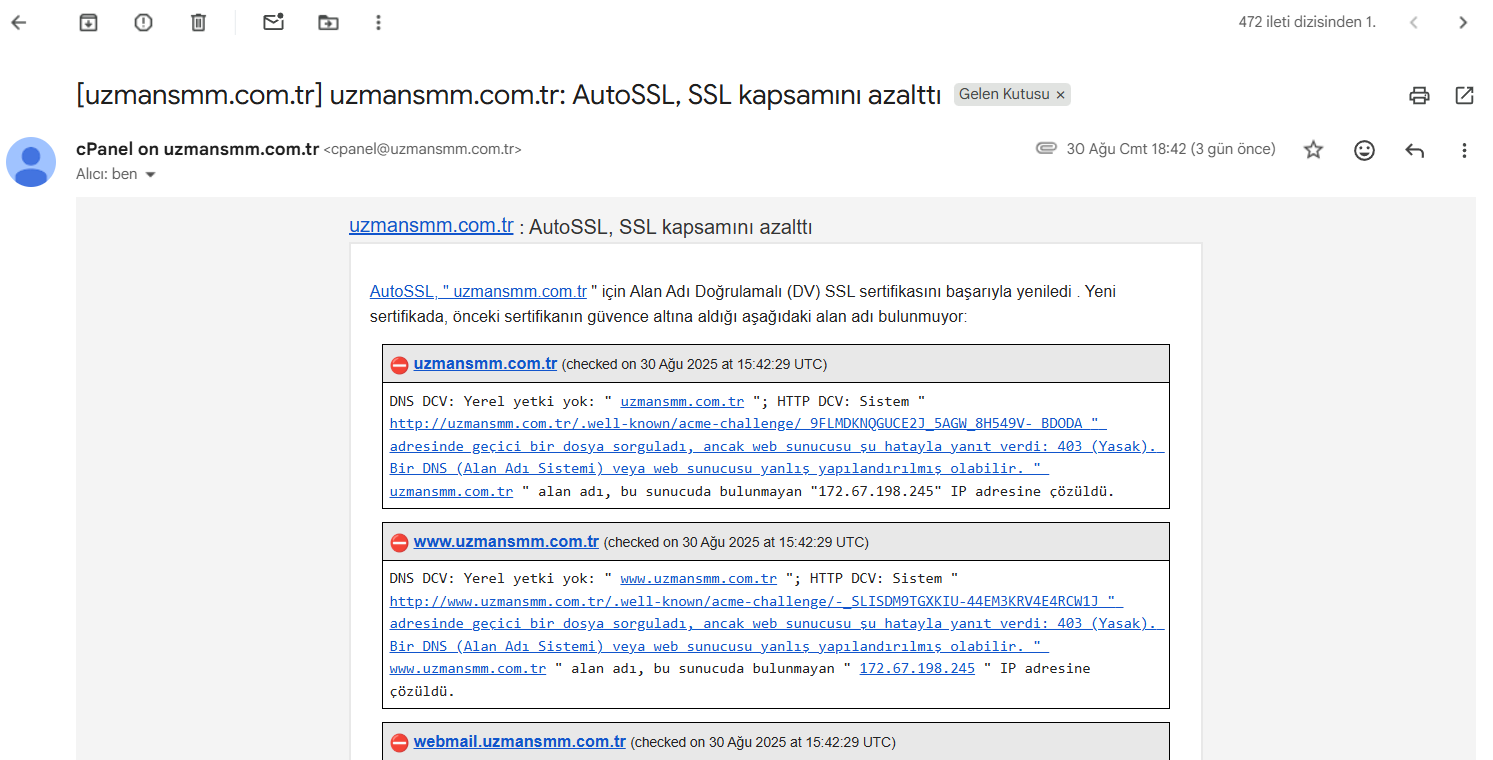Image resolution: width=1493 pixels, height=760 pixels.
Task: Go back to inbox with arrow
Action: point(18,22)
